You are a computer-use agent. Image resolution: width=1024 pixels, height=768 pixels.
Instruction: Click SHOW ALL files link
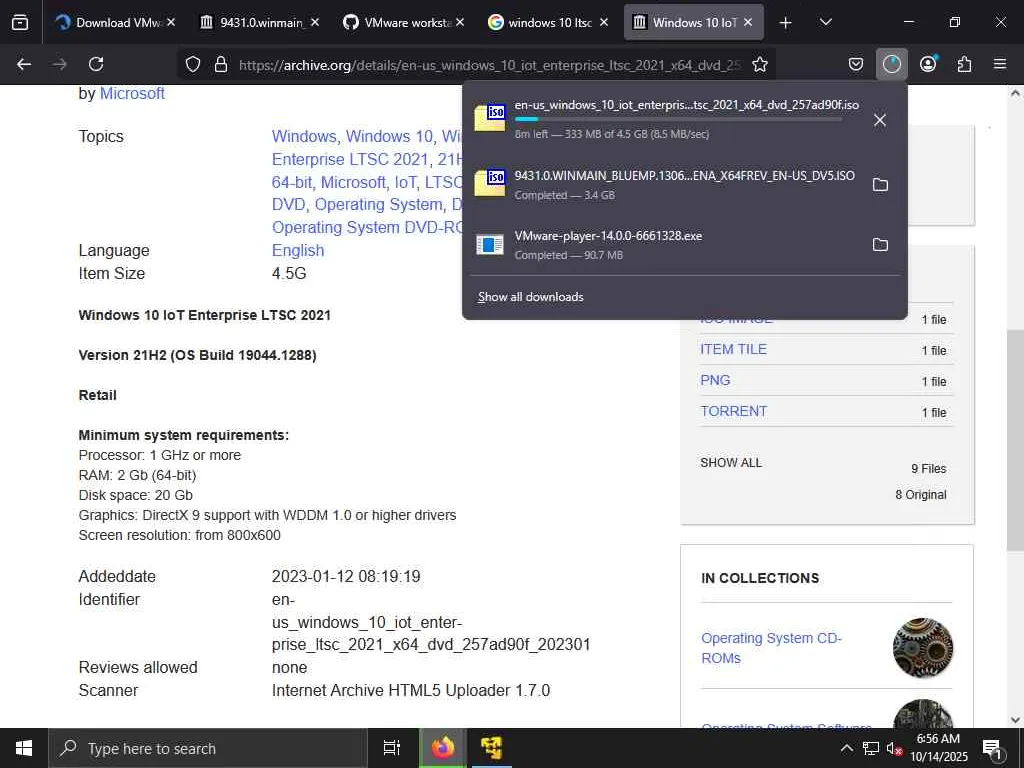point(731,462)
